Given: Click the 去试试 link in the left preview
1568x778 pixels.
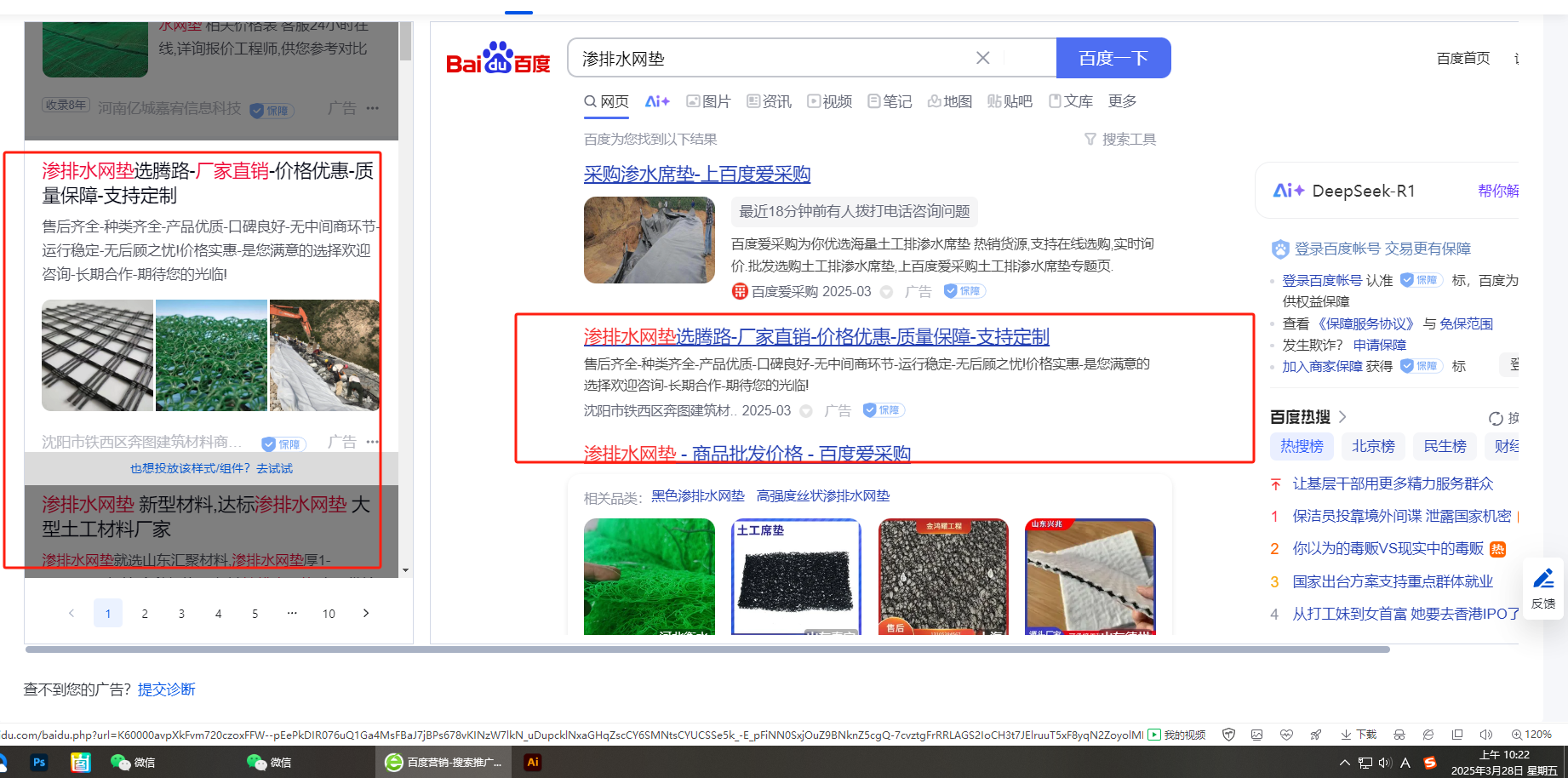Looking at the screenshot, I should [x=275, y=468].
